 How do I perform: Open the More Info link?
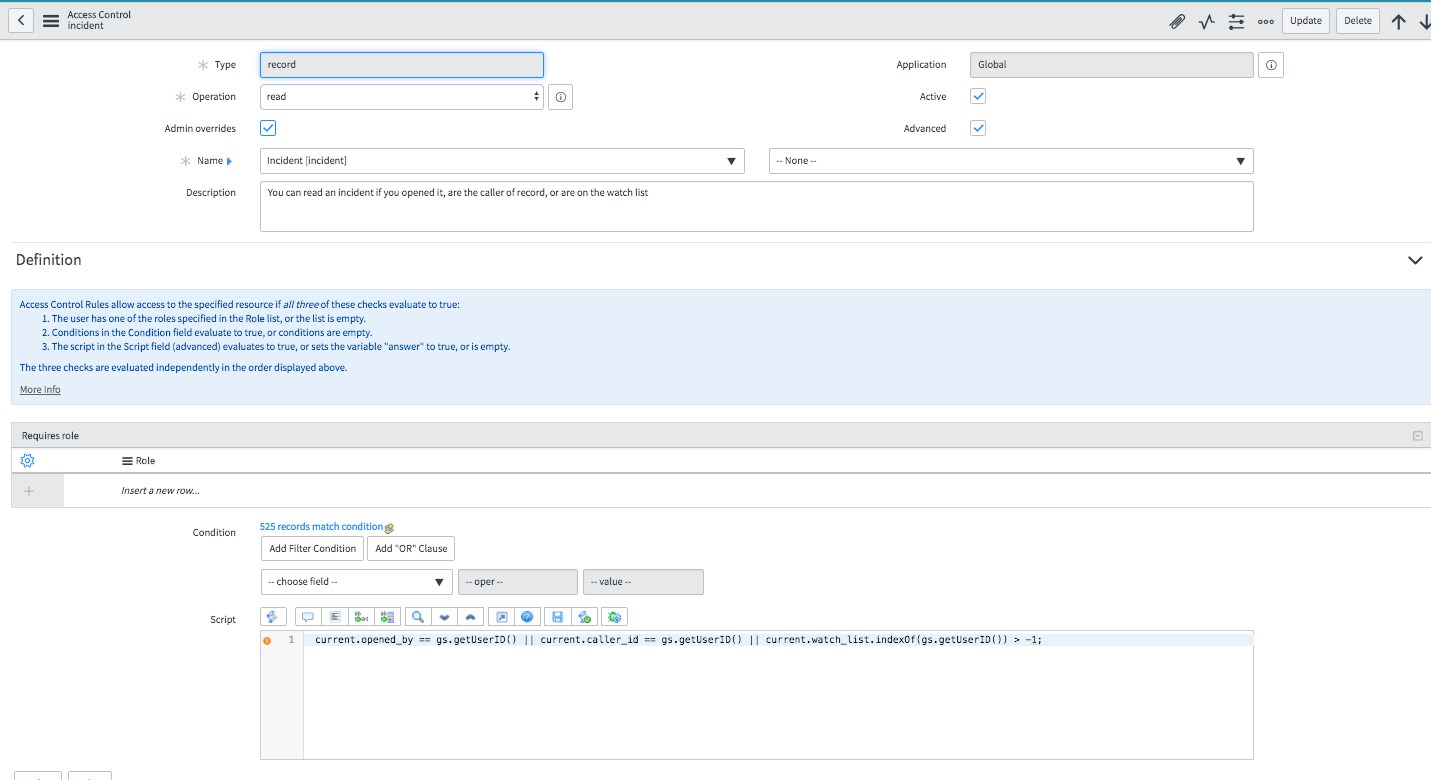click(40, 390)
